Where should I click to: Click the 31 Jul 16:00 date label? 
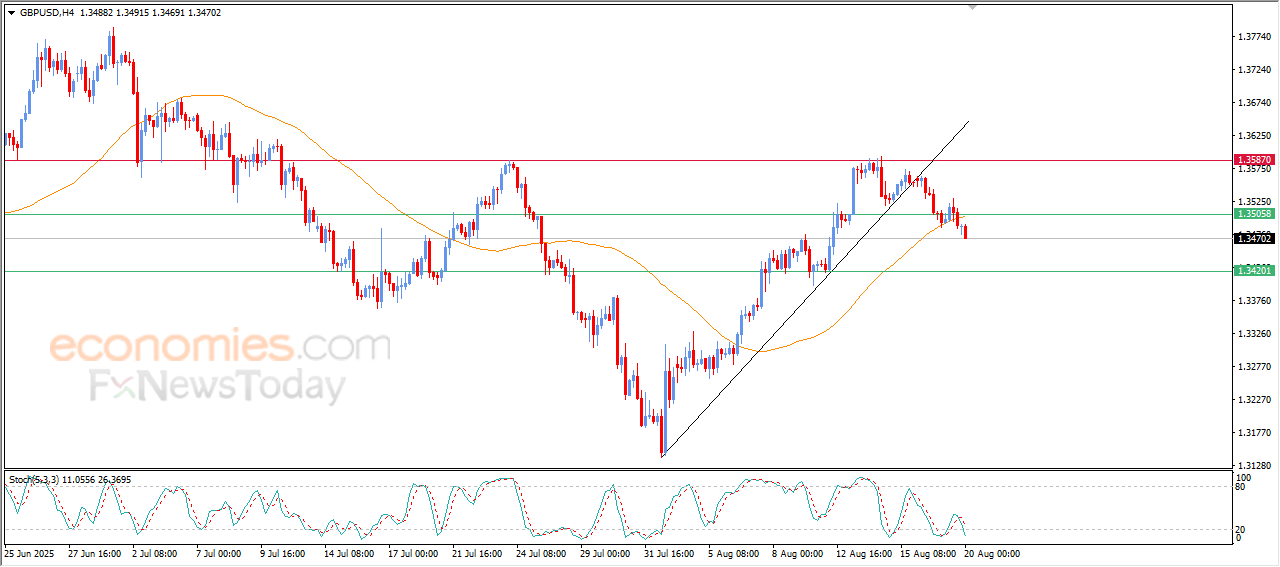670,553
